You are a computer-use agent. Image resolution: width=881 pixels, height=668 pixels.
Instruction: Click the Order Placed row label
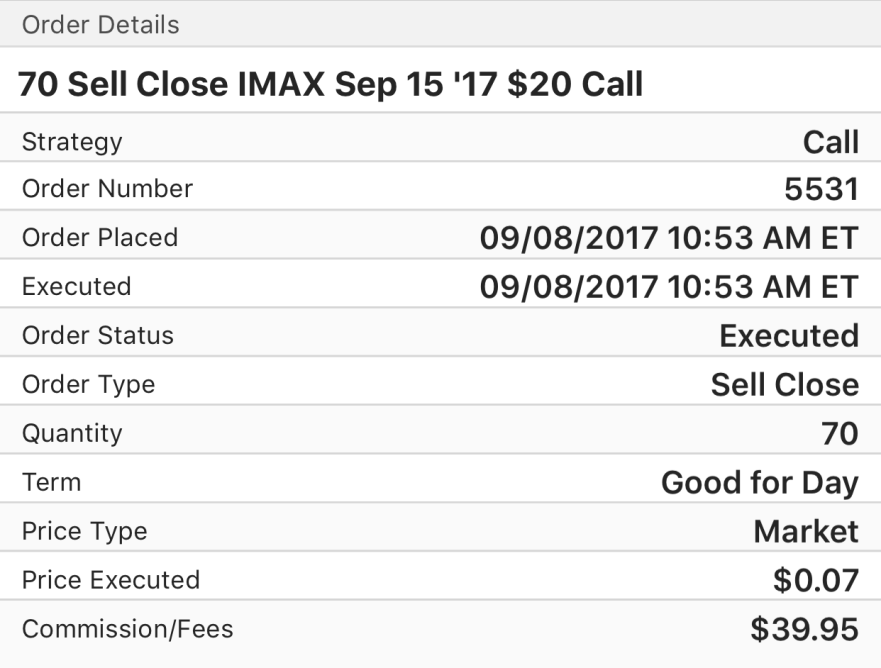tap(100, 238)
